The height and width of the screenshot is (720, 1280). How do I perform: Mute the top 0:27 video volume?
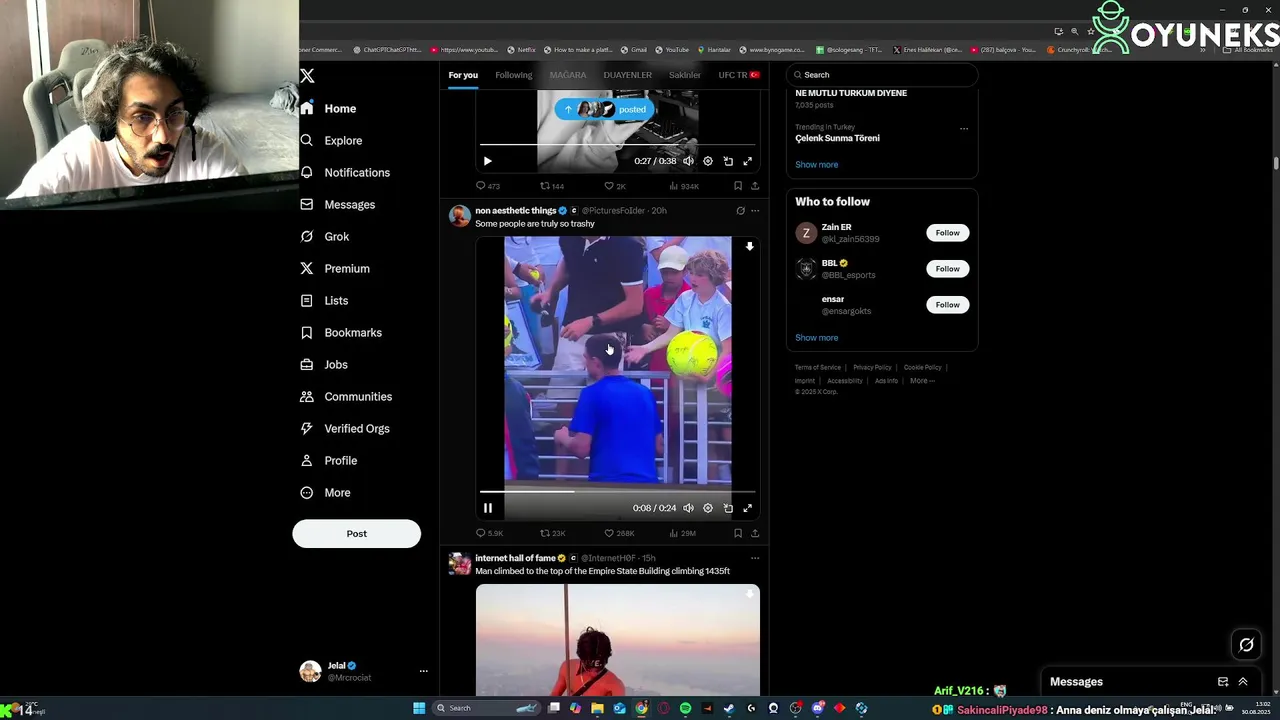688,161
